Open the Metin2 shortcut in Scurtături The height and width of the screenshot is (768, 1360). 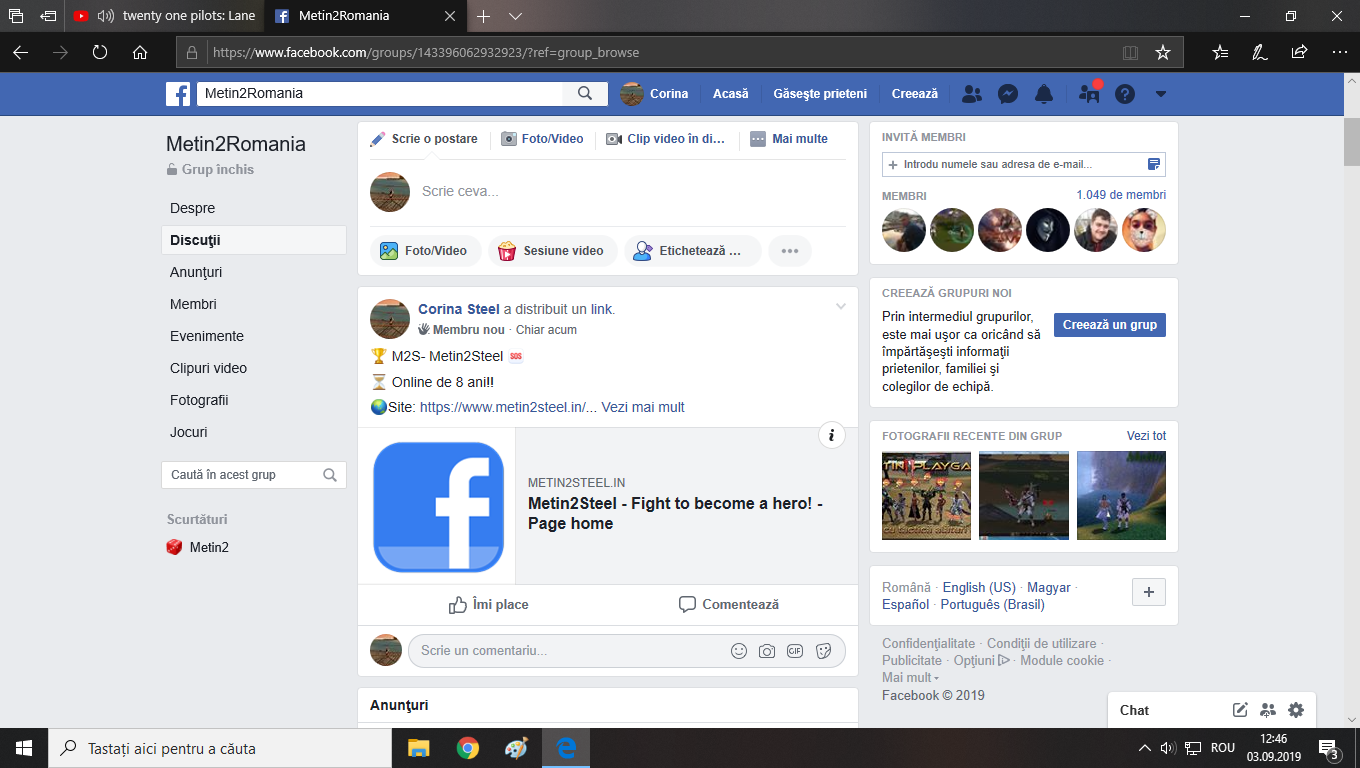(x=198, y=547)
